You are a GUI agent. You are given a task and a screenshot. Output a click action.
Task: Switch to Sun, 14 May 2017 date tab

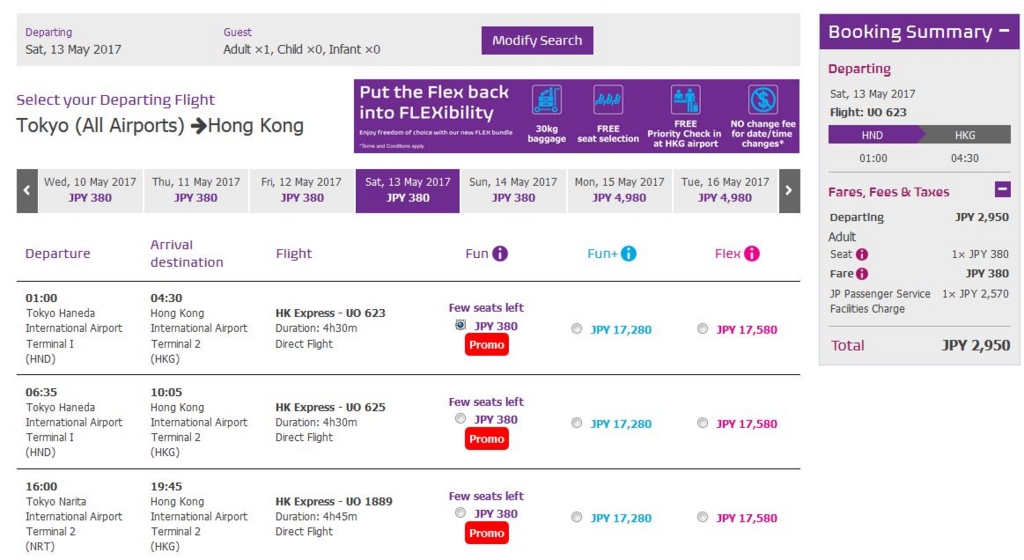point(513,191)
